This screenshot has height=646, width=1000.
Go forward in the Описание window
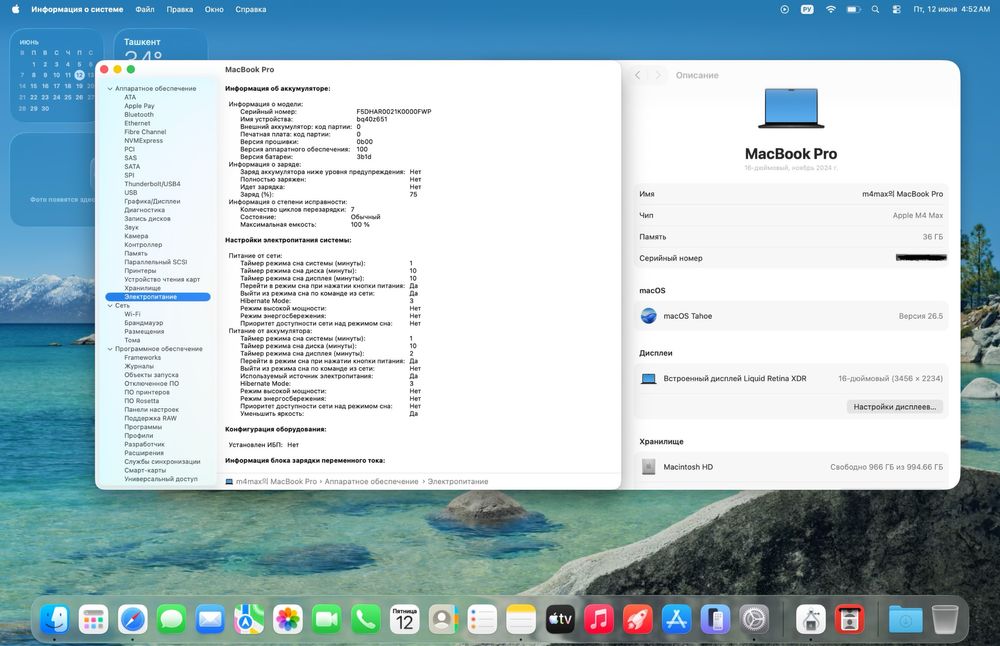[x=658, y=75]
